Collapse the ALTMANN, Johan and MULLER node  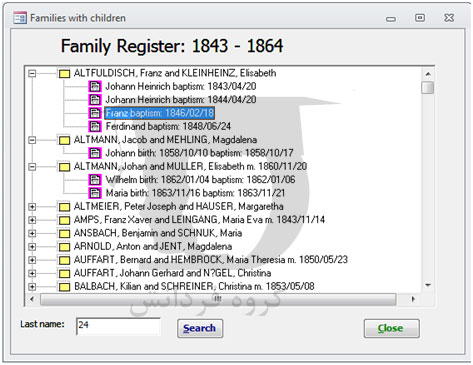(x=32, y=167)
